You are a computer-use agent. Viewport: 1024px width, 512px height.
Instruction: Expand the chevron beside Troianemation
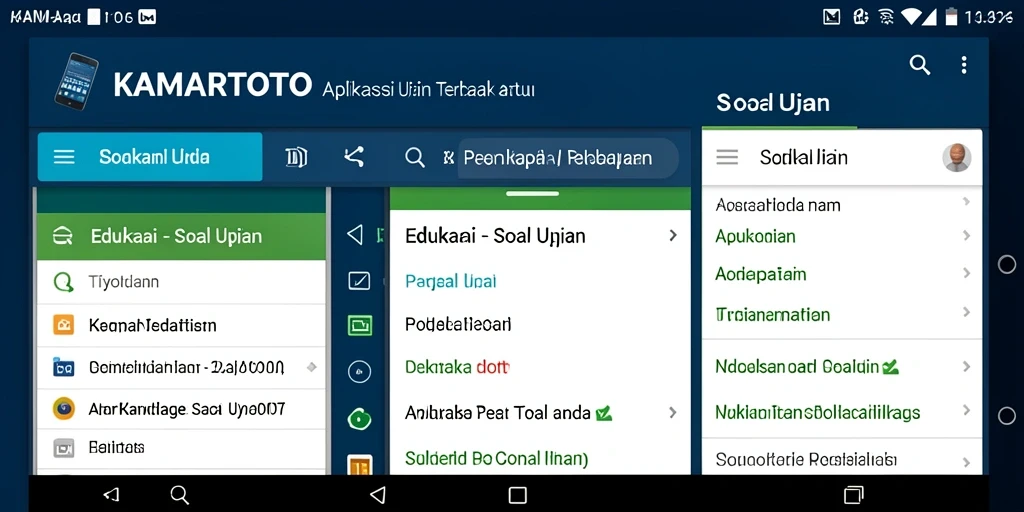(967, 313)
